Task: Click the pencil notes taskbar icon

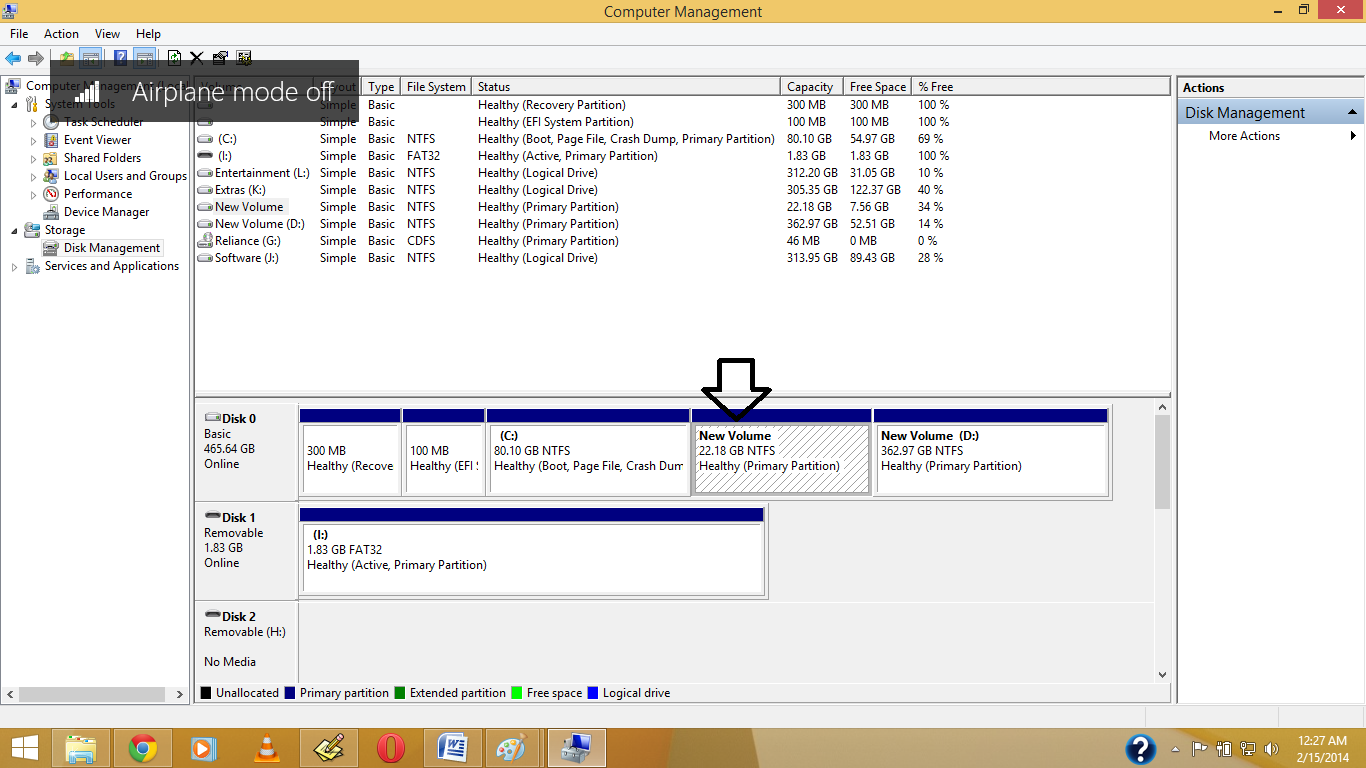Action: [x=329, y=748]
